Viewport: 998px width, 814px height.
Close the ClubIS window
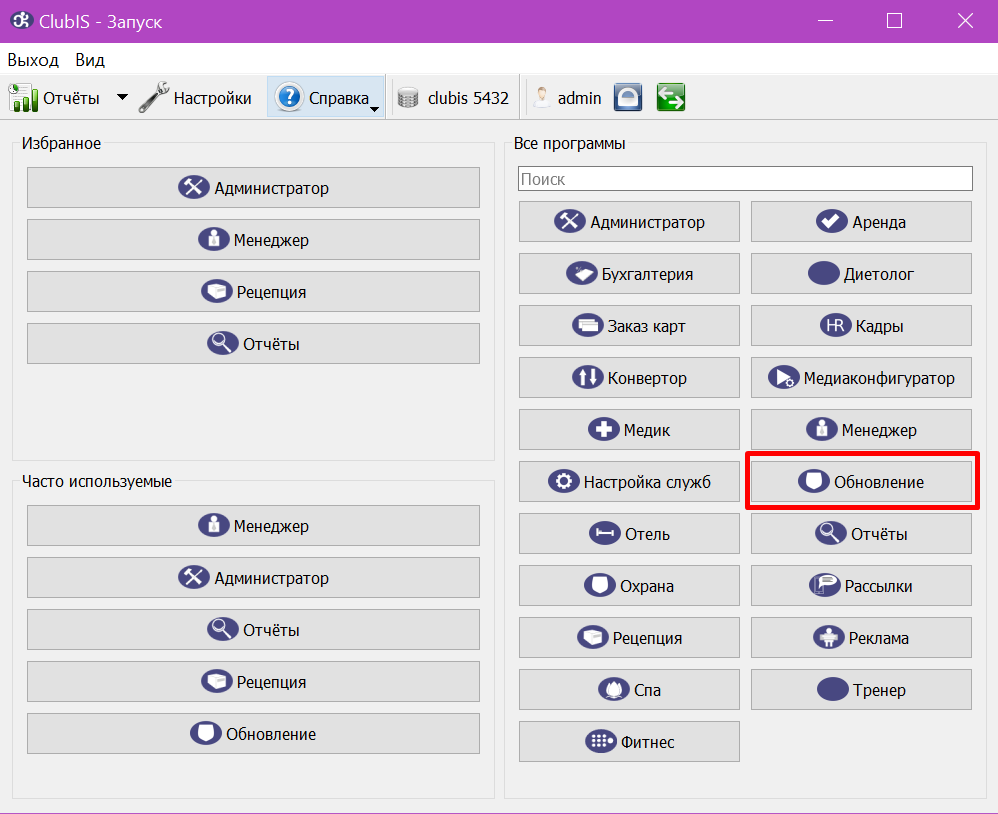(965, 21)
